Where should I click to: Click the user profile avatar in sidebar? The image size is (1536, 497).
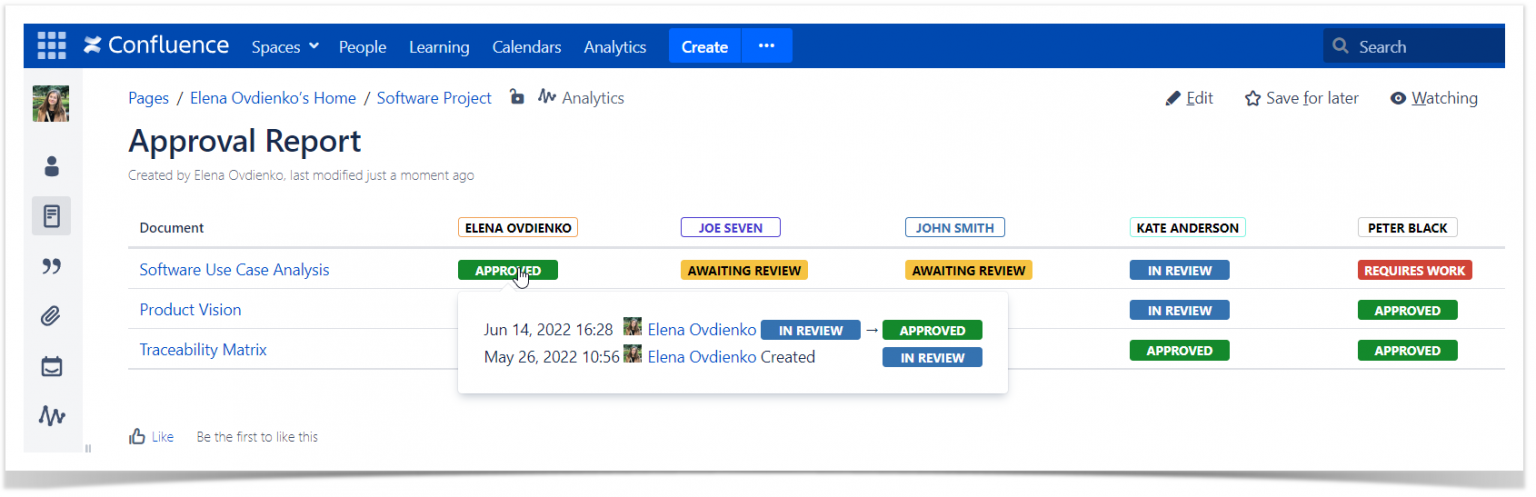pyautogui.click(x=51, y=104)
